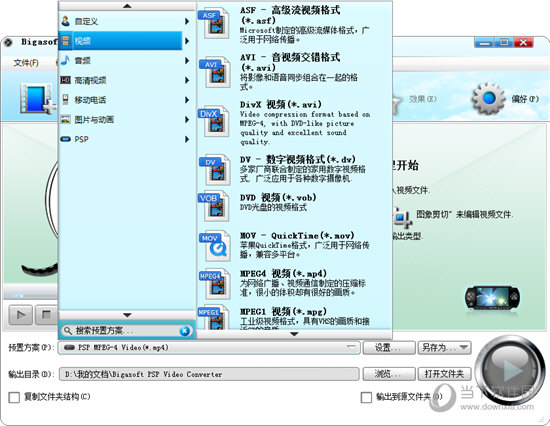The image size is (550, 426).
Task: Click the ASF format file icon
Action: 214,24
